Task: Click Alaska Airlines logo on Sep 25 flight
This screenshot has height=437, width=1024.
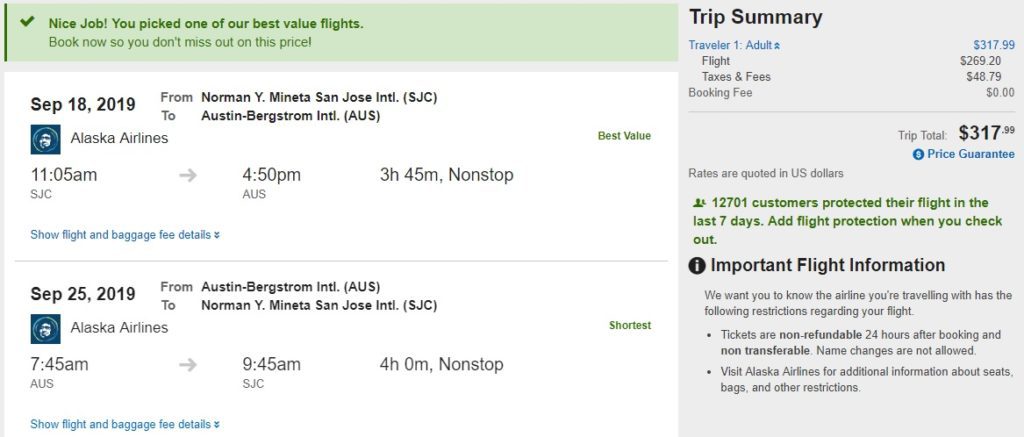Action: 46,328
